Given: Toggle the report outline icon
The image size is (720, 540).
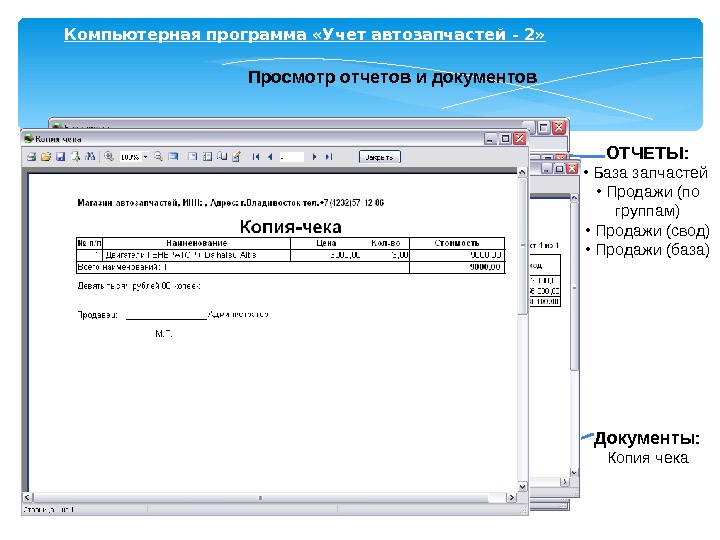Looking at the screenshot, I should click(x=192, y=157).
